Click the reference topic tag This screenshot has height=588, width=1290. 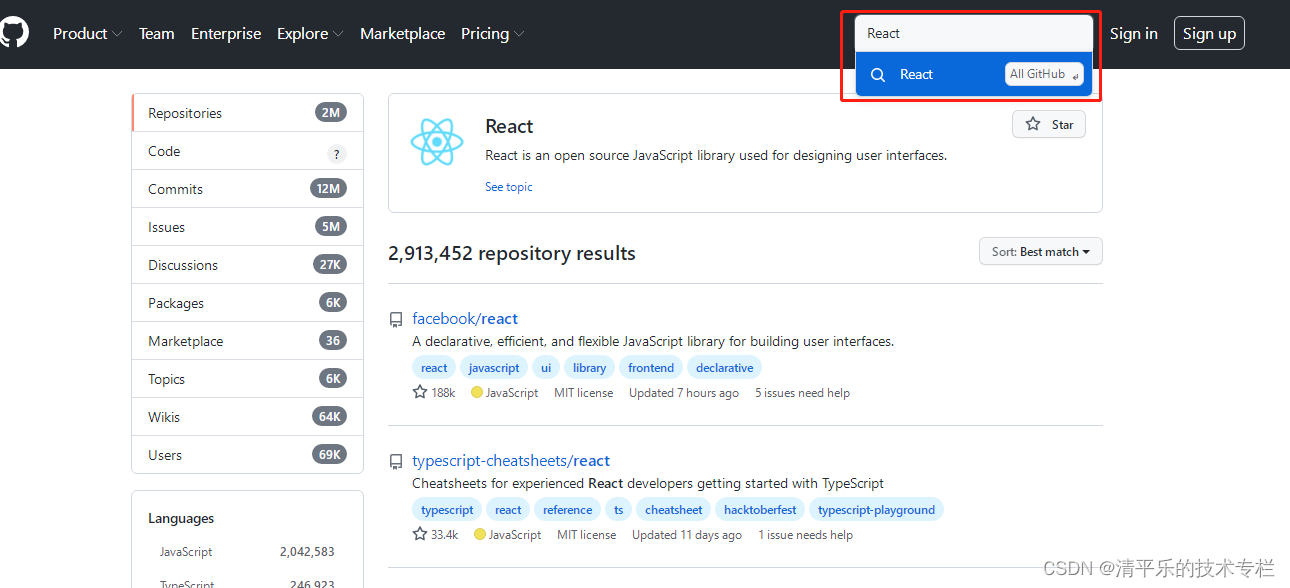567,510
